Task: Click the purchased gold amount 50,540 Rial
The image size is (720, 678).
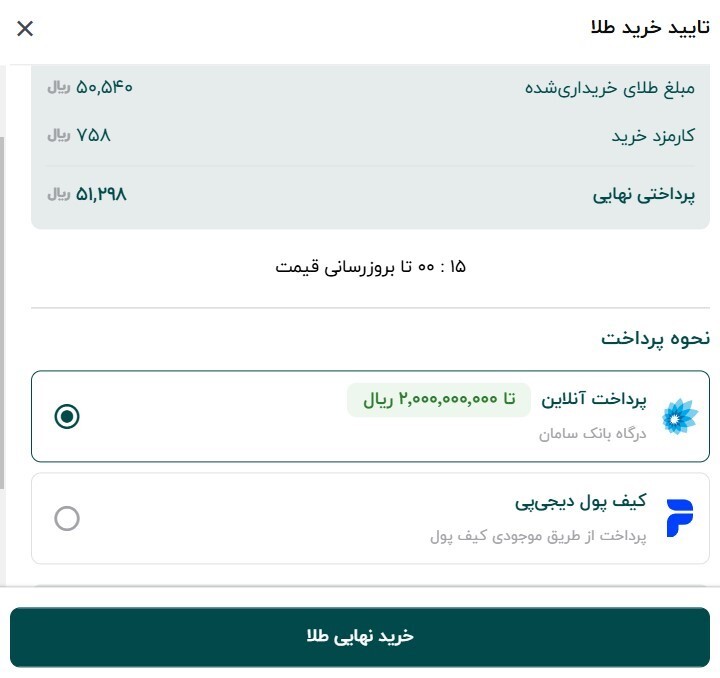Action: pos(90,87)
